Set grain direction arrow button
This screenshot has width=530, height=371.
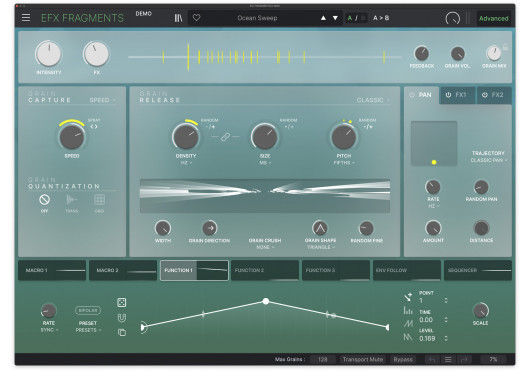coord(210,228)
